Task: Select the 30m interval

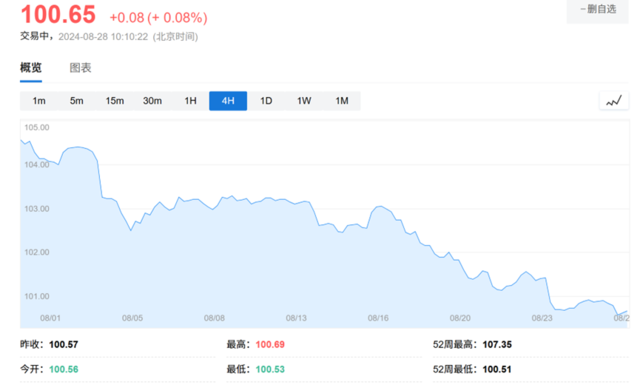Action: click(152, 101)
